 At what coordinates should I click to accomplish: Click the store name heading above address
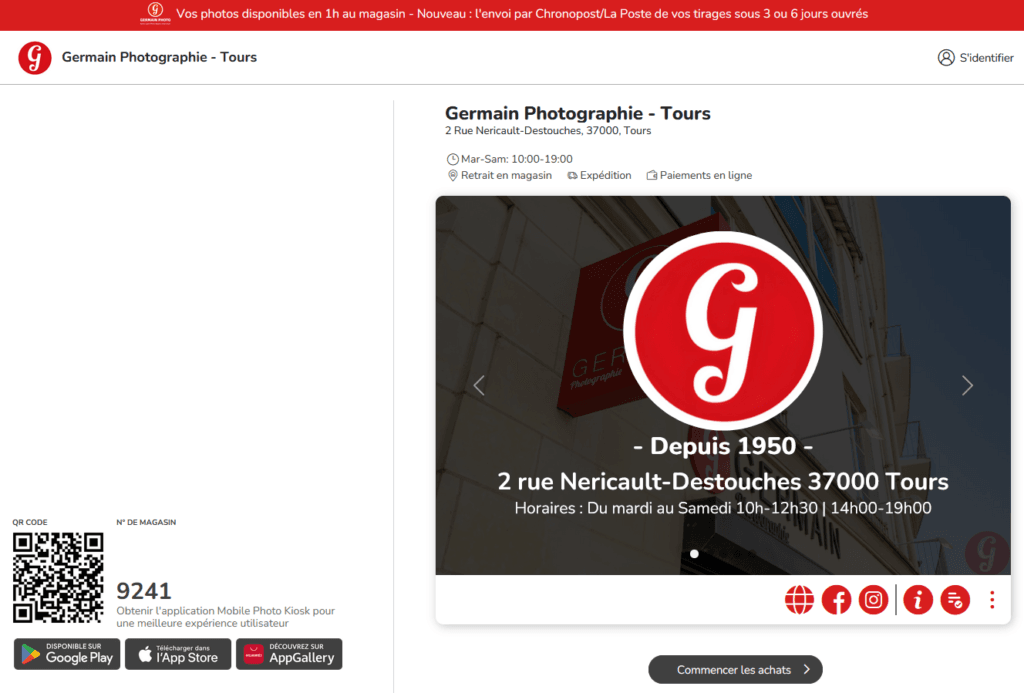click(577, 113)
